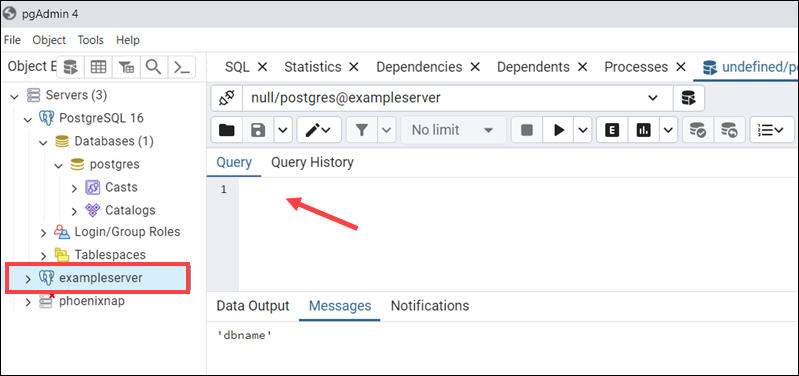Click the Stop query square button
This screenshot has height=376, width=799.
527,130
